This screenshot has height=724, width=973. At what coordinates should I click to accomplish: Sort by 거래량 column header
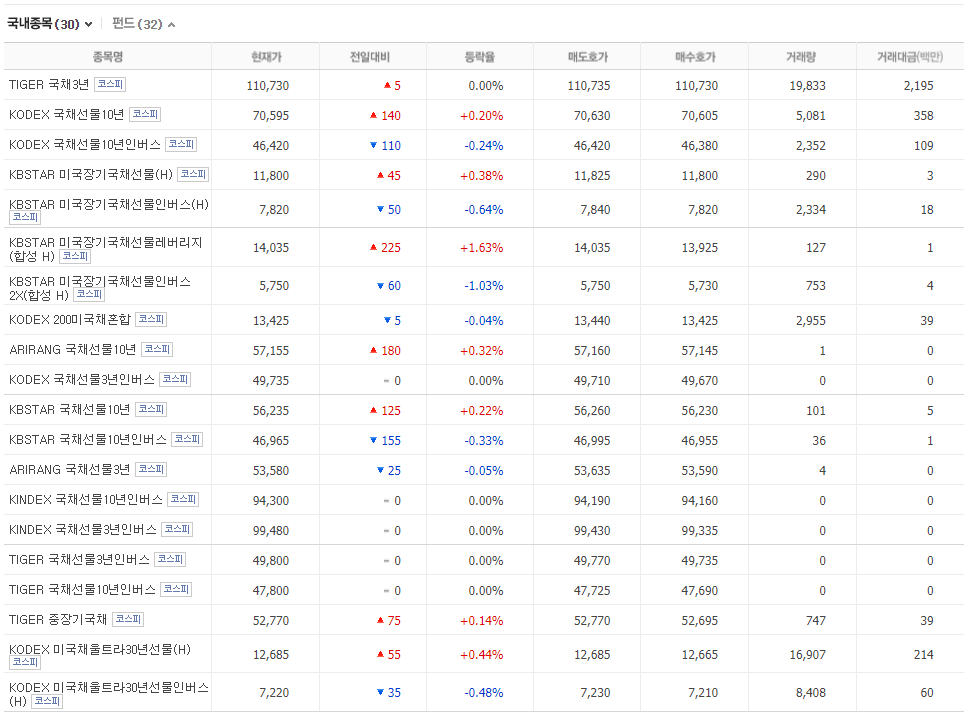click(x=800, y=57)
